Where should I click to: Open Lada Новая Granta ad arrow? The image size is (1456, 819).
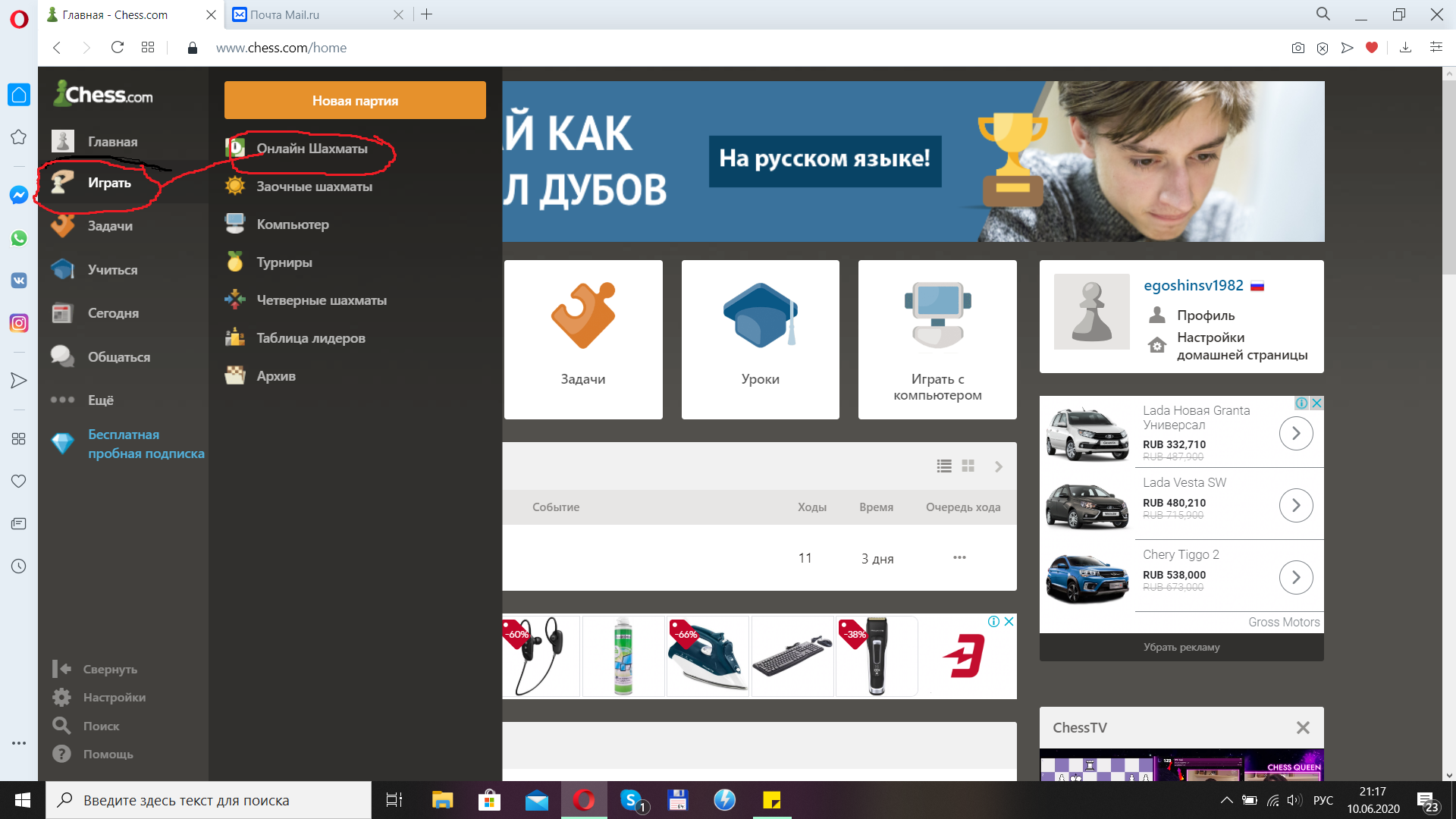pyautogui.click(x=1296, y=433)
